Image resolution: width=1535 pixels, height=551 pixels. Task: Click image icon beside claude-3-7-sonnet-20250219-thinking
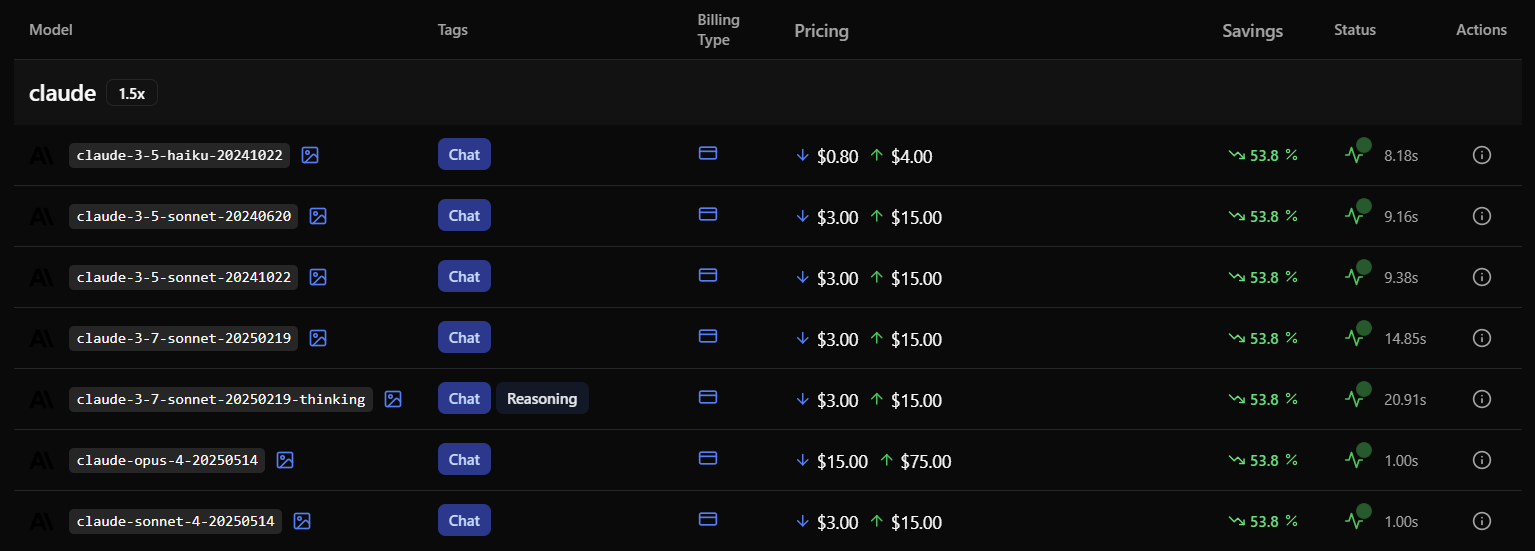pos(393,399)
